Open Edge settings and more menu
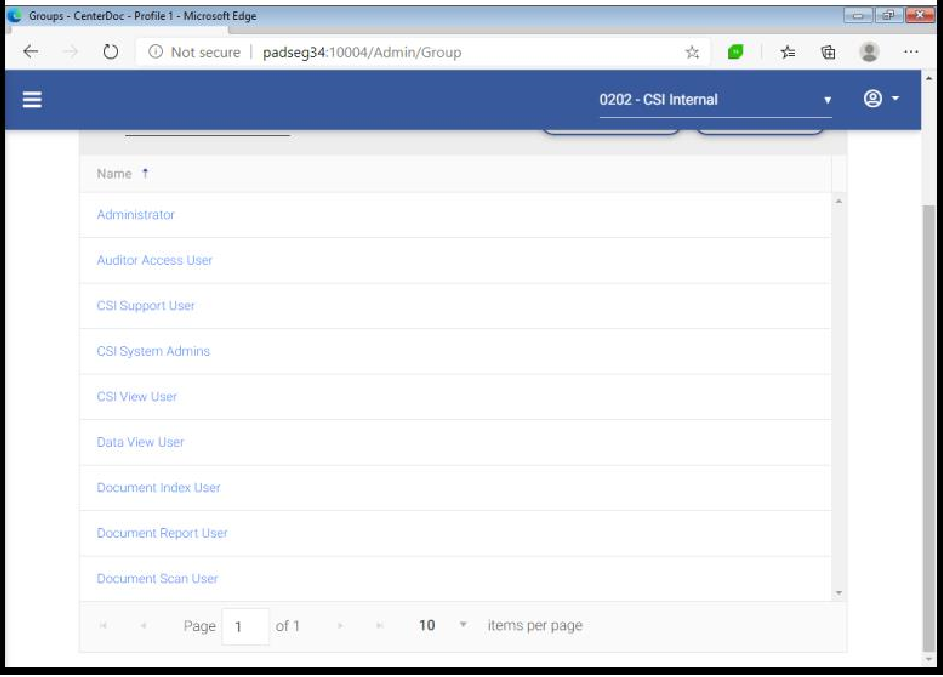Screen dimensions: 943x677 (x=911, y=52)
